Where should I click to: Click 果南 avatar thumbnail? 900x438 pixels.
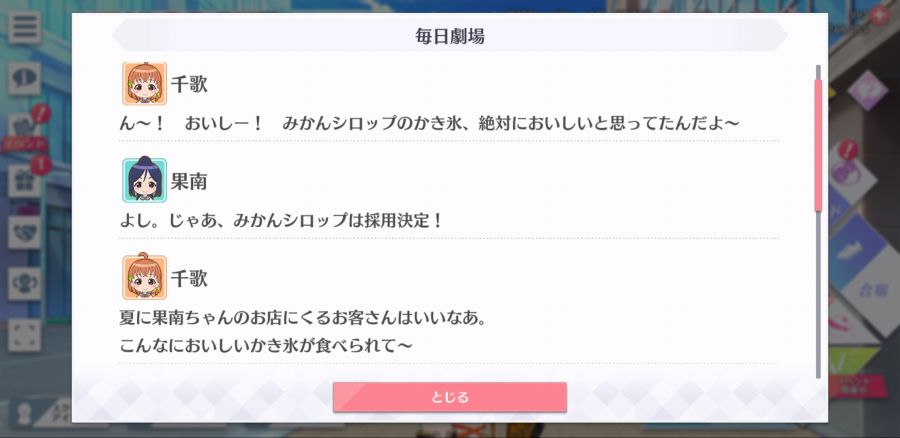click(x=145, y=180)
